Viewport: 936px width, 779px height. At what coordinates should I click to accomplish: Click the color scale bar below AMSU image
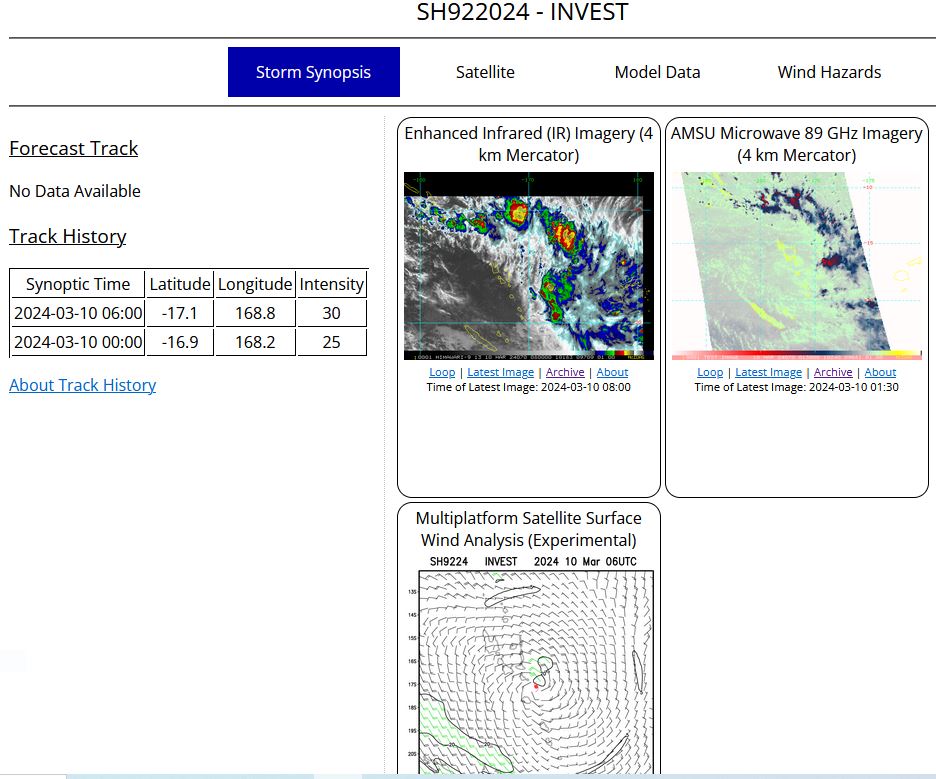(x=797, y=355)
